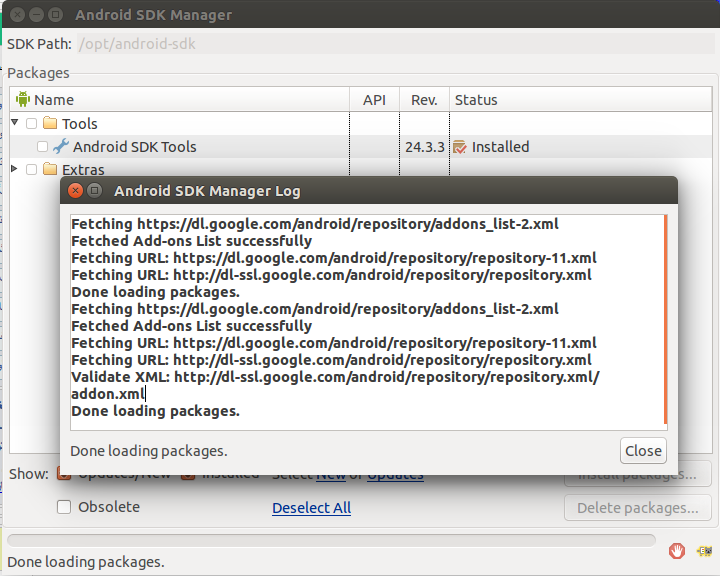Click the progress bar at bottom
This screenshot has height=576, width=720.
[x=332, y=540]
